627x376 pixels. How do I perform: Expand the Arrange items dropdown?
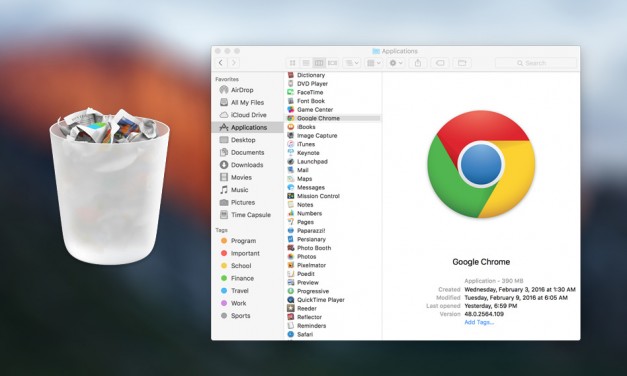click(x=352, y=63)
